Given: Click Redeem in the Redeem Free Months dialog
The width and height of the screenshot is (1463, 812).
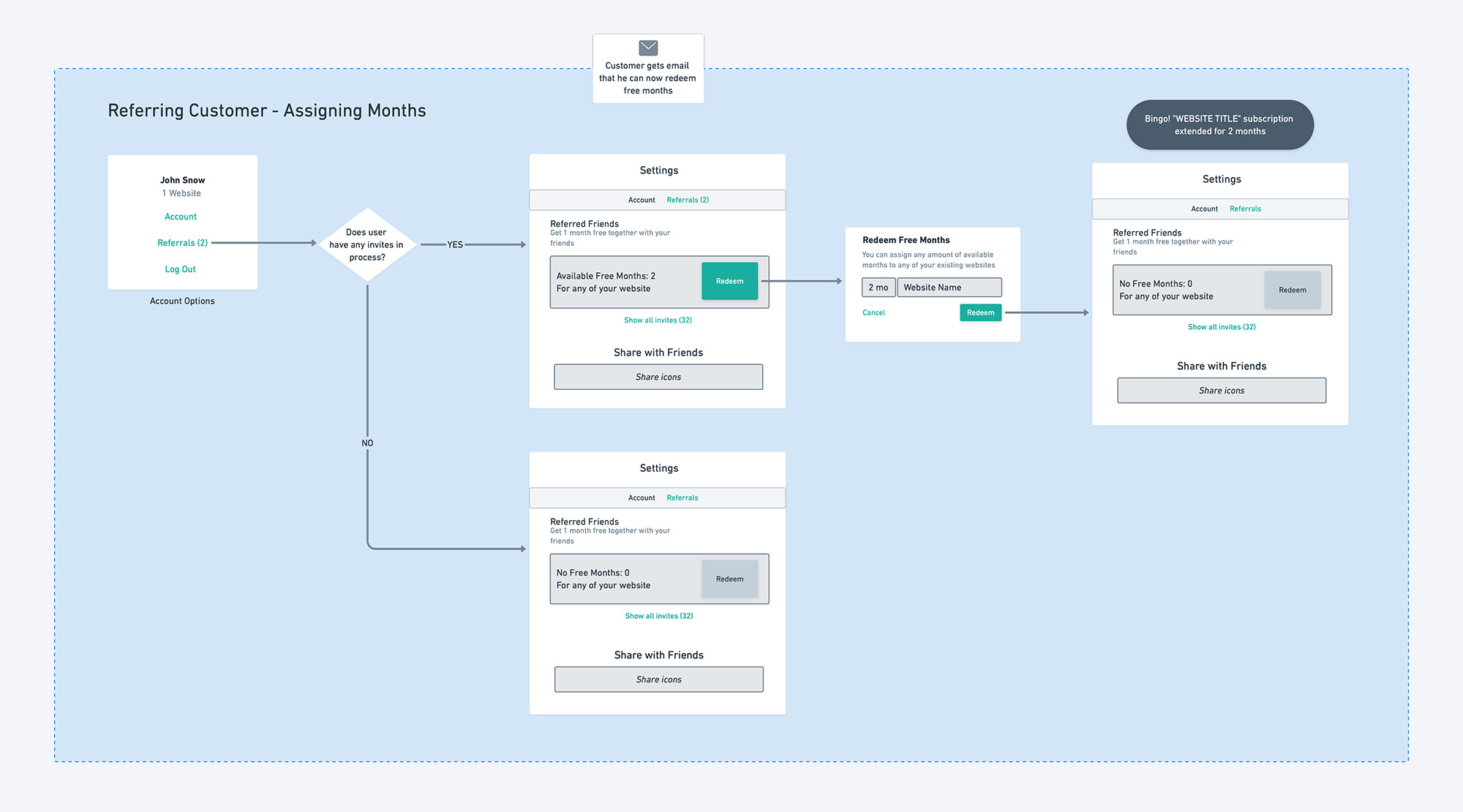Looking at the screenshot, I should 980,312.
